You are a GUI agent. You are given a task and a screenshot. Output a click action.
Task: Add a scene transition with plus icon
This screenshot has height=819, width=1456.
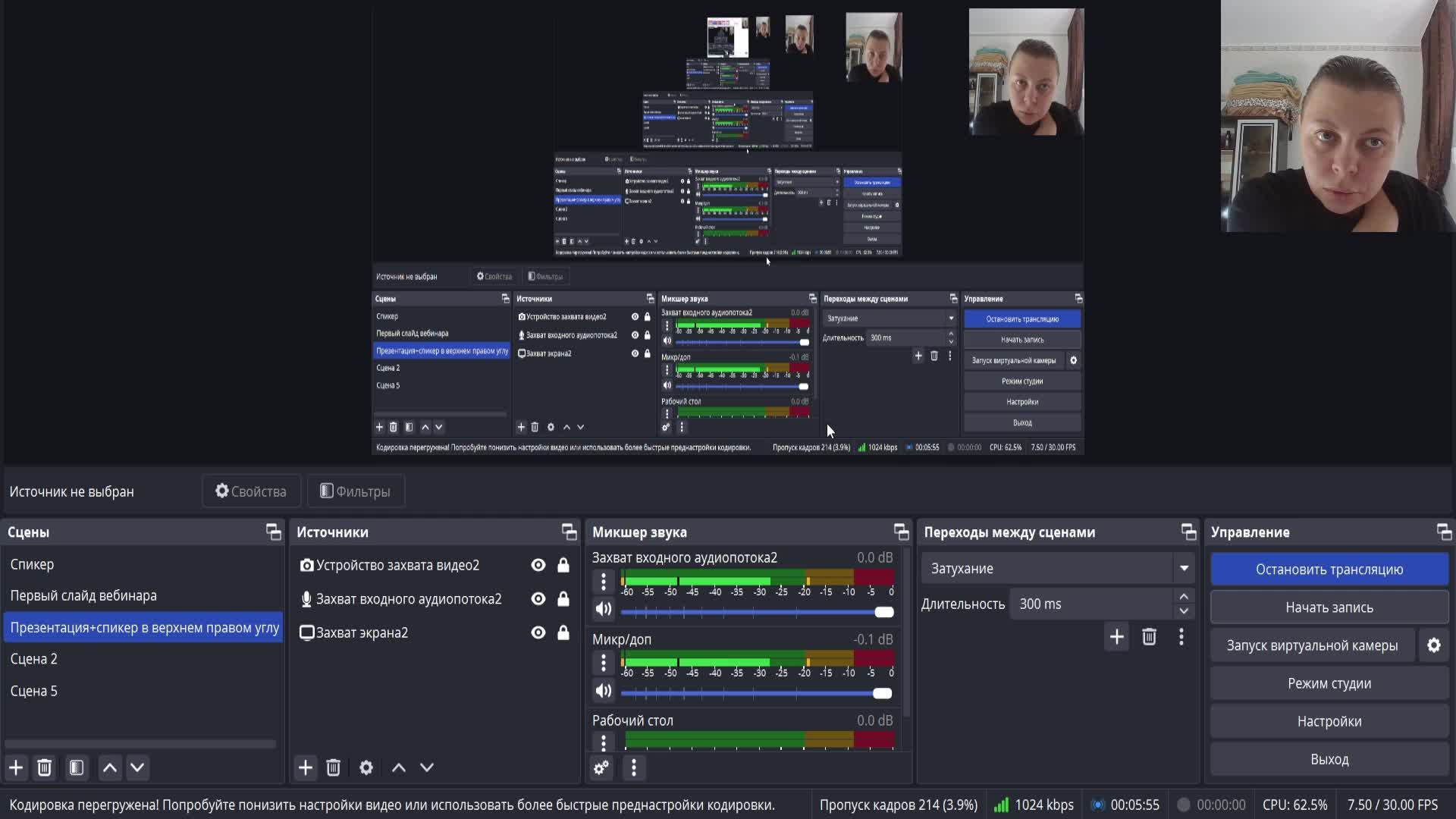(x=1117, y=637)
